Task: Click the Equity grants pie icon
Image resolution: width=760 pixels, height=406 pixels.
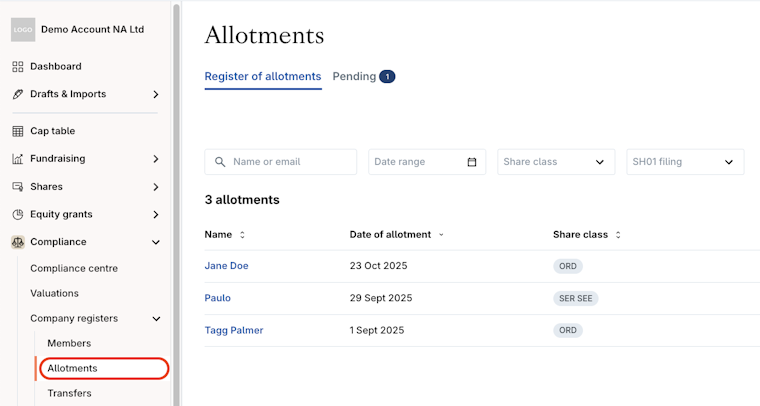Action: click(18, 214)
